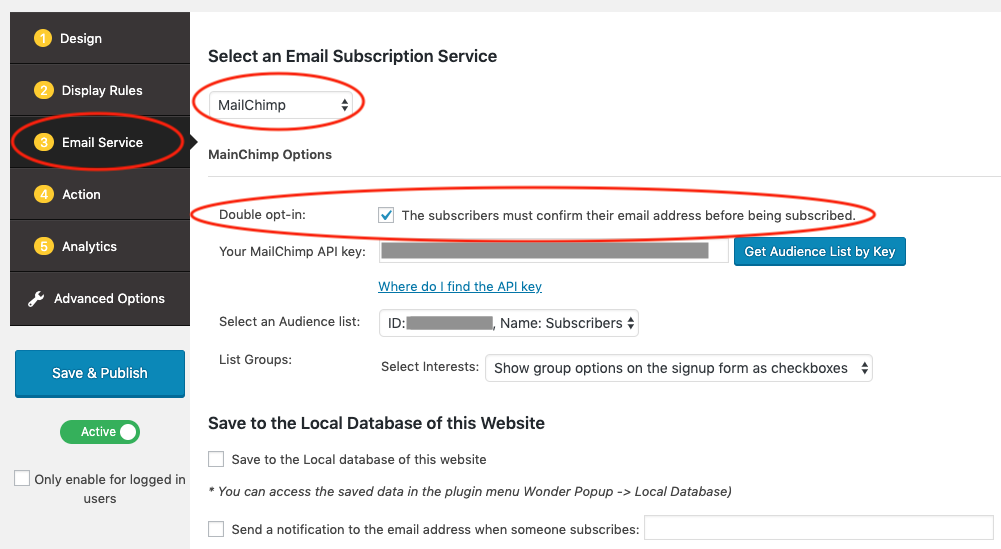This screenshot has height=549, width=1001.
Task: Open the MailChimp service dropdown
Action: (x=284, y=105)
